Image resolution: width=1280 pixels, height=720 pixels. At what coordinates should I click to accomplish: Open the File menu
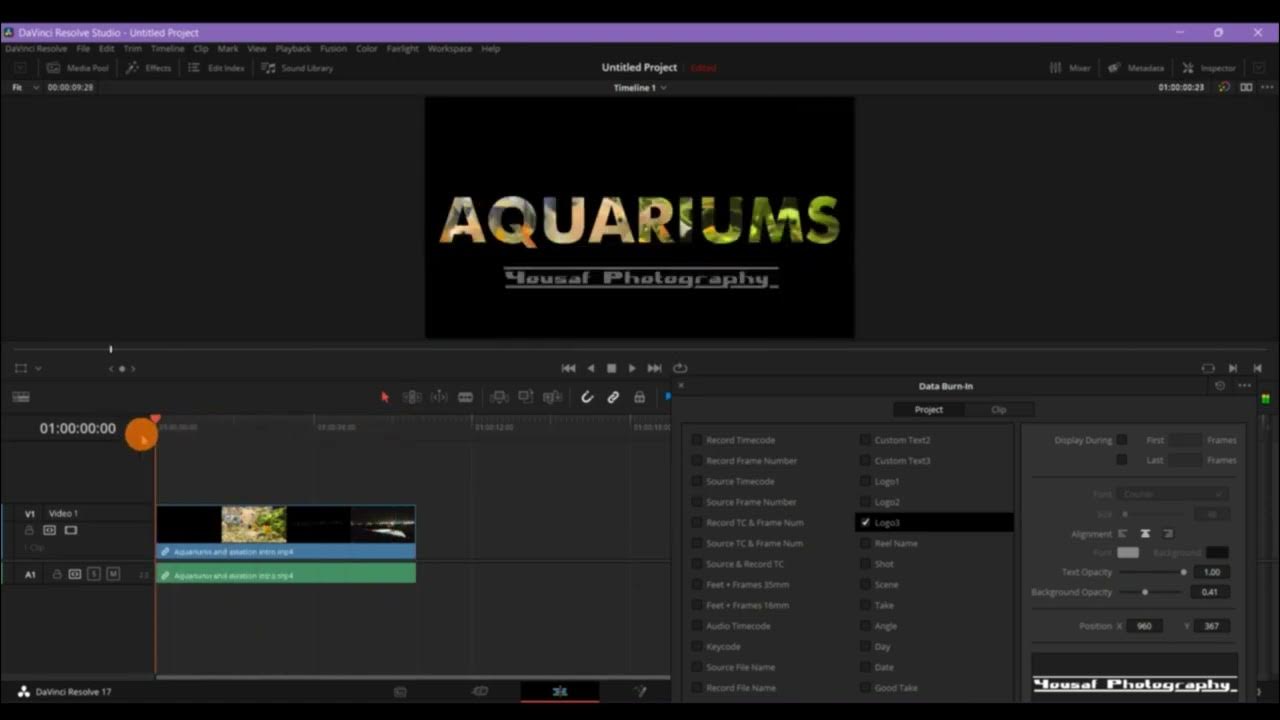(x=83, y=48)
